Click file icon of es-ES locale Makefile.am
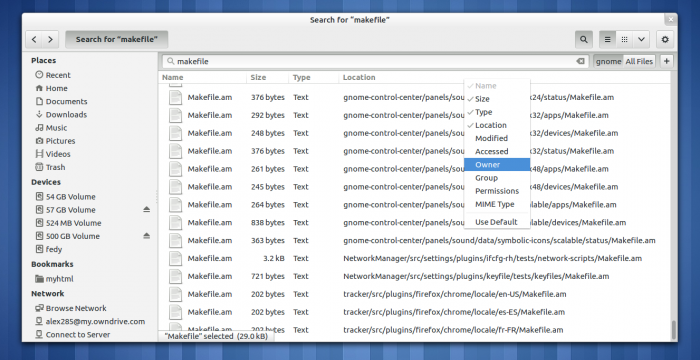700x360 pixels. (175, 312)
